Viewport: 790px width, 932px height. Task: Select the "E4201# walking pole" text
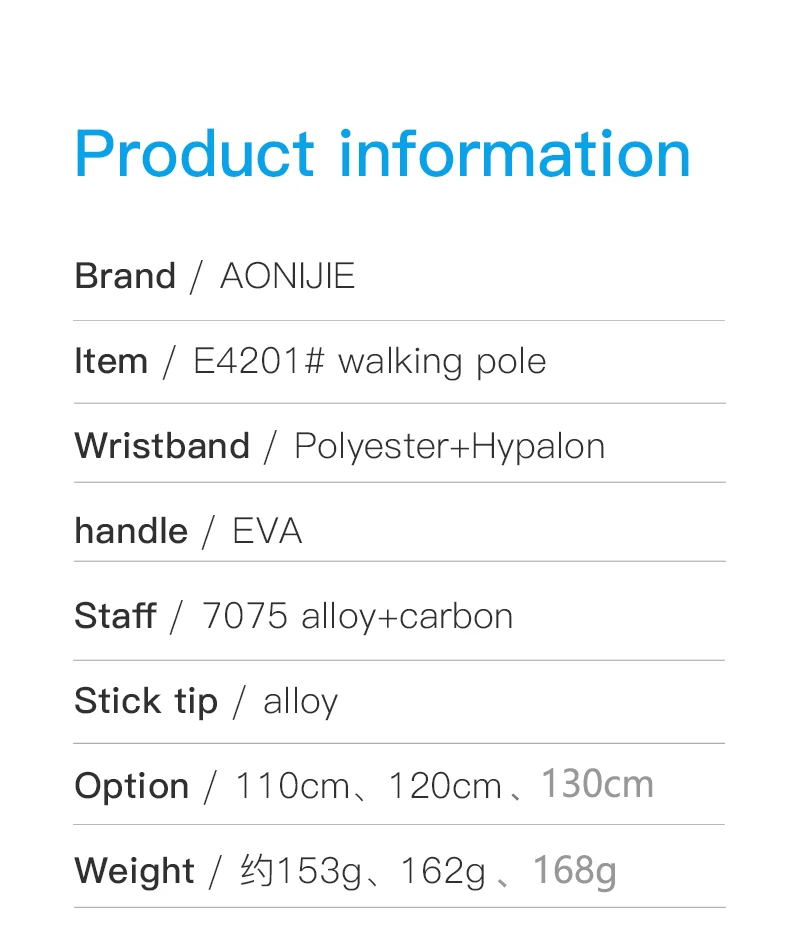[x=369, y=361]
